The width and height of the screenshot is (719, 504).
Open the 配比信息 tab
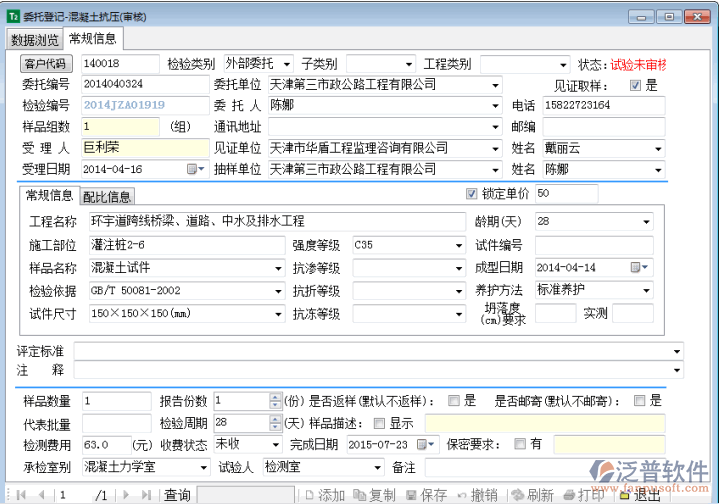pos(106,196)
